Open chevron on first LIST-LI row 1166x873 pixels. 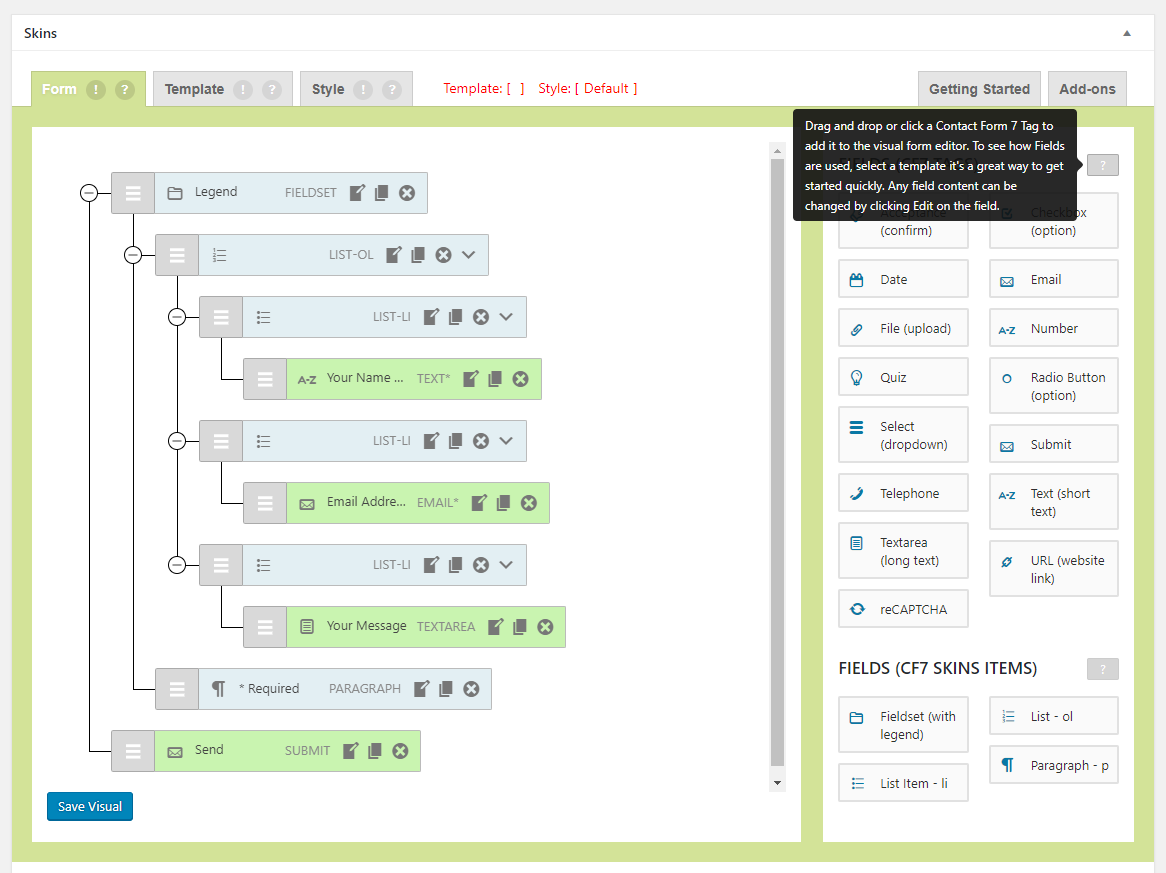[x=506, y=317]
